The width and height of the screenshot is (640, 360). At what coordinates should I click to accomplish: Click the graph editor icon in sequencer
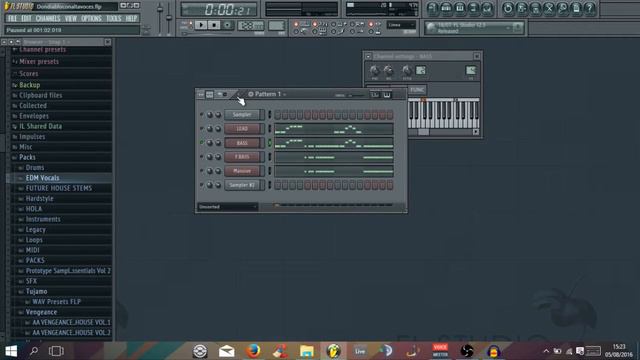375,95
